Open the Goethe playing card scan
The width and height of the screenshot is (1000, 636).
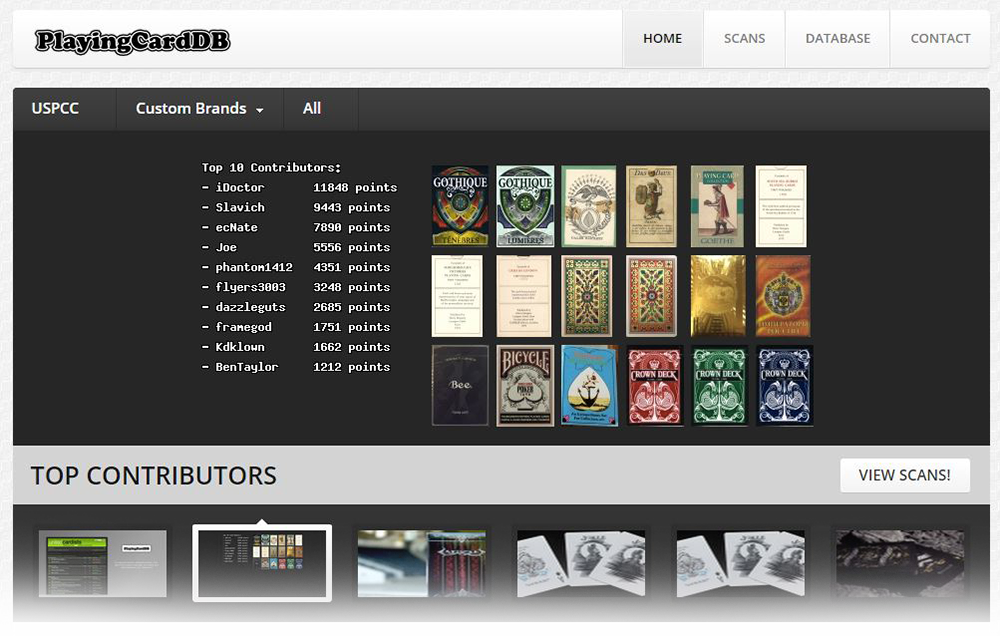click(x=717, y=206)
